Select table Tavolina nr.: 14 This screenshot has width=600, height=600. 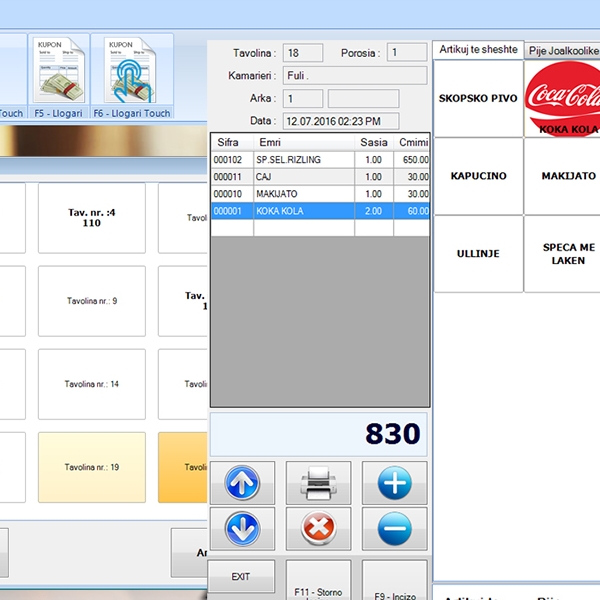coord(92,384)
